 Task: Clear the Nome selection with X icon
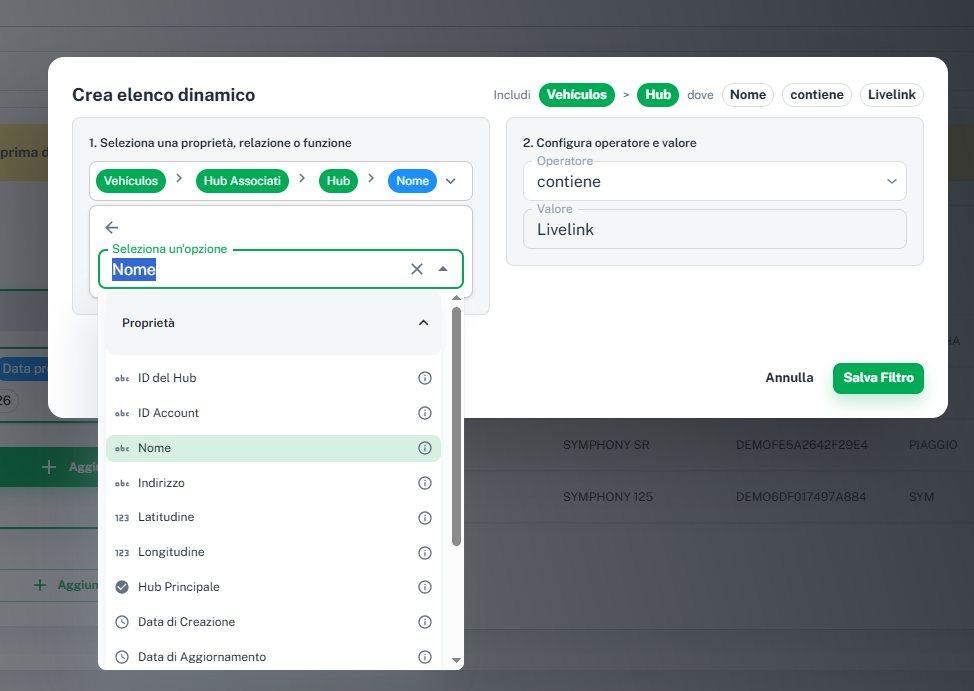[417, 269]
